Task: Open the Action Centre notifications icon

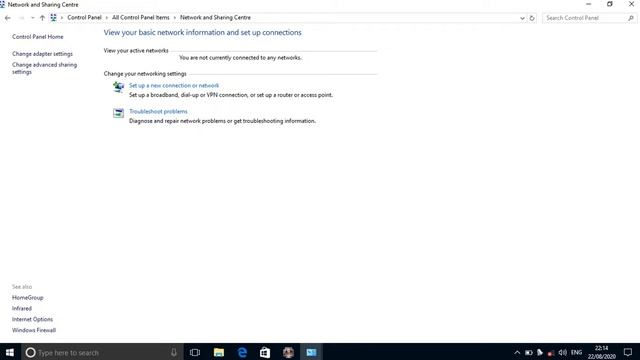Action: (x=628, y=352)
